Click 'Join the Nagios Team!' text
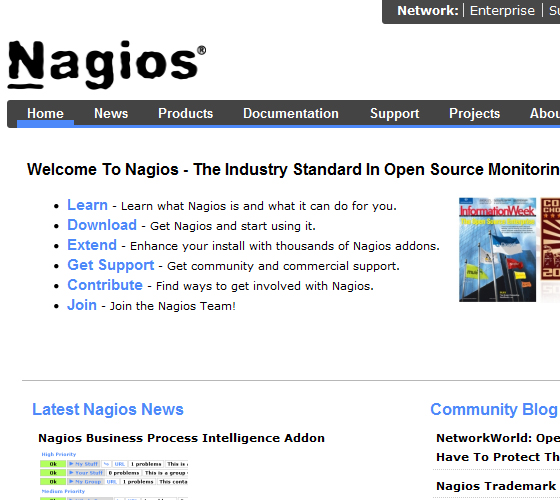This screenshot has width=560, height=500. click(172, 306)
